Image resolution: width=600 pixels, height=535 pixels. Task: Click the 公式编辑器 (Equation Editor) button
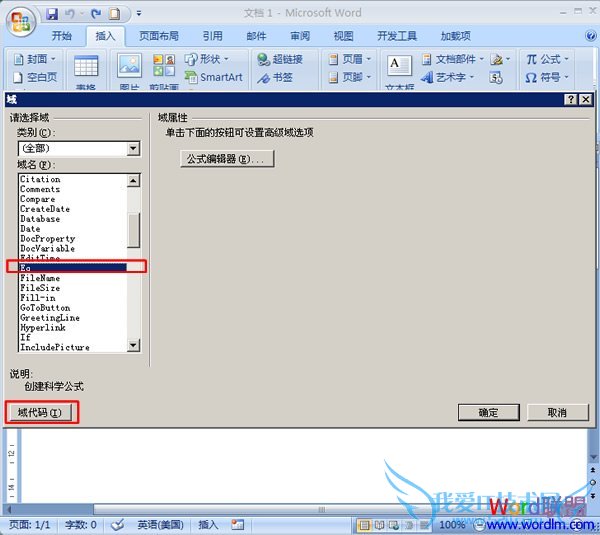pos(227,159)
